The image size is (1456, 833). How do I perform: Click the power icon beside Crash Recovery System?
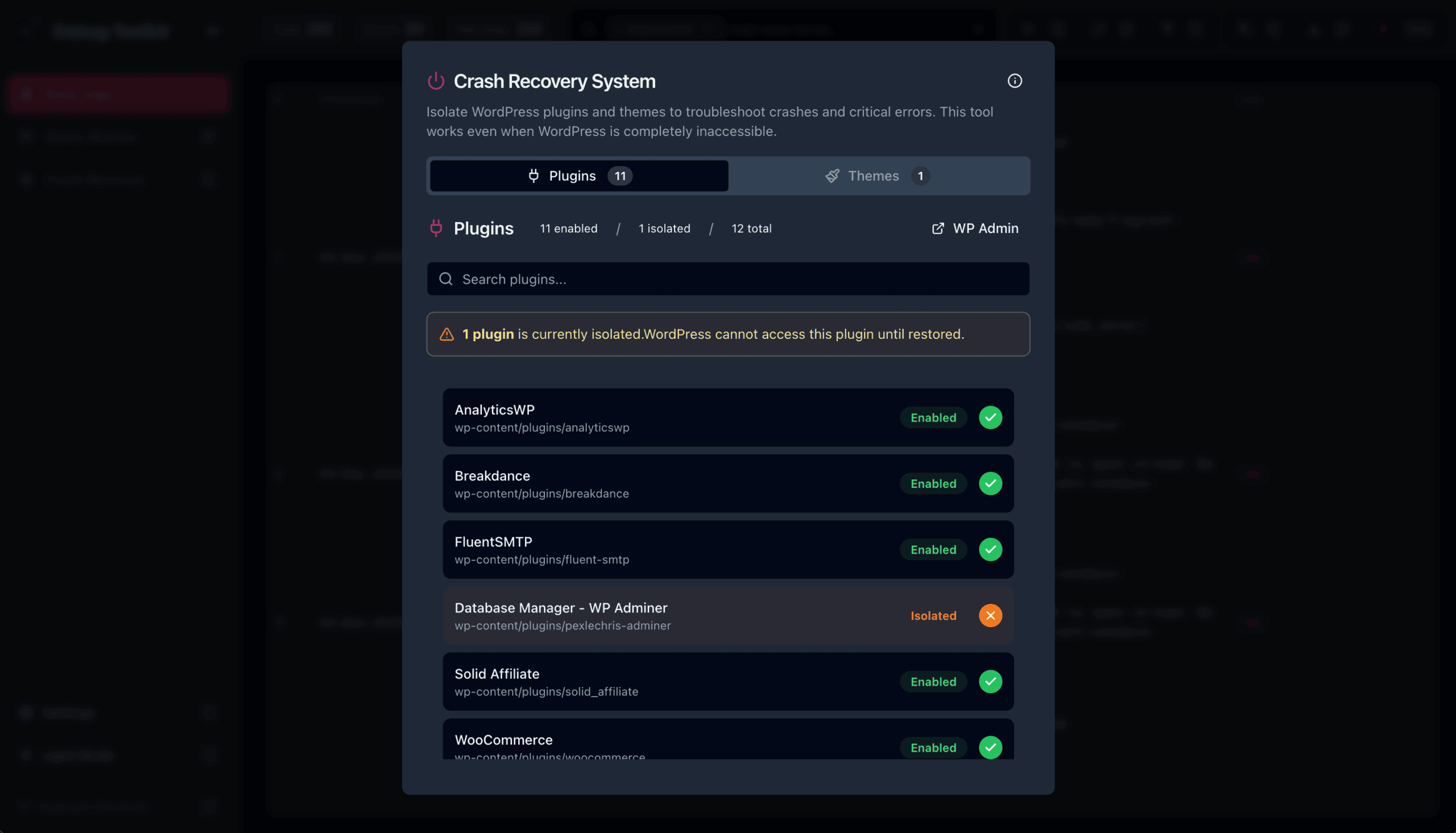pyautogui.click(x=436, y=81)
